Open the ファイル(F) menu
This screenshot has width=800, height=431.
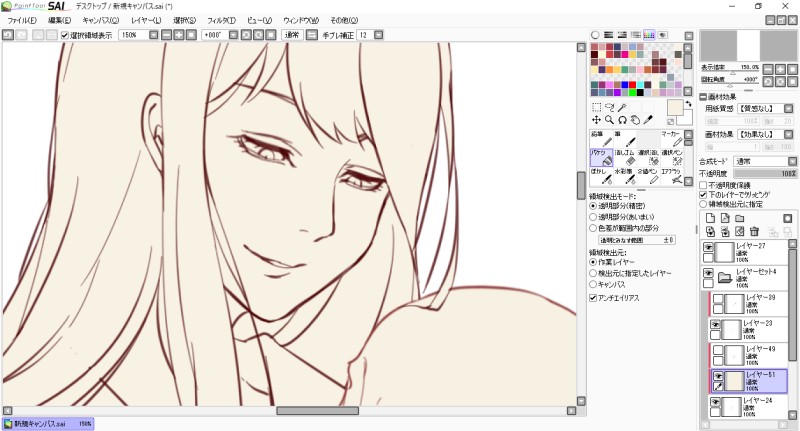[x=21, y=20]
